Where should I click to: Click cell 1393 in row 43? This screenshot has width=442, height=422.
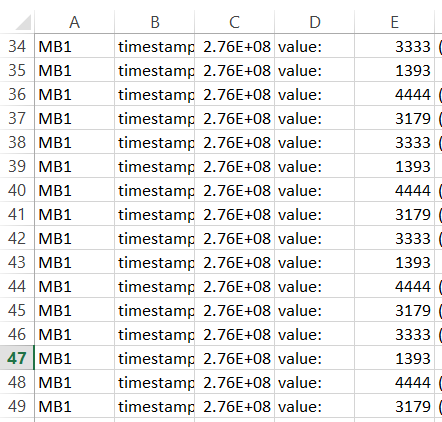pos(394,262)
